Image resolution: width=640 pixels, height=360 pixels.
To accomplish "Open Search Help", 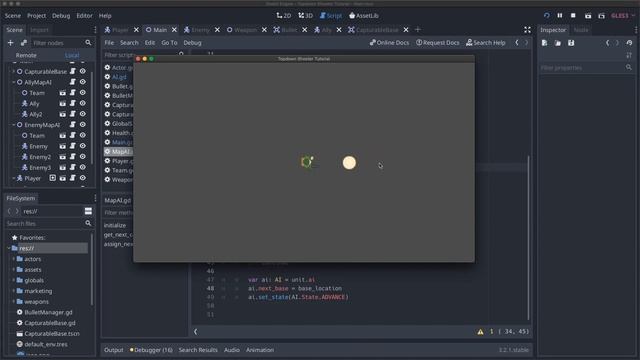I will [x=486, y=42].
